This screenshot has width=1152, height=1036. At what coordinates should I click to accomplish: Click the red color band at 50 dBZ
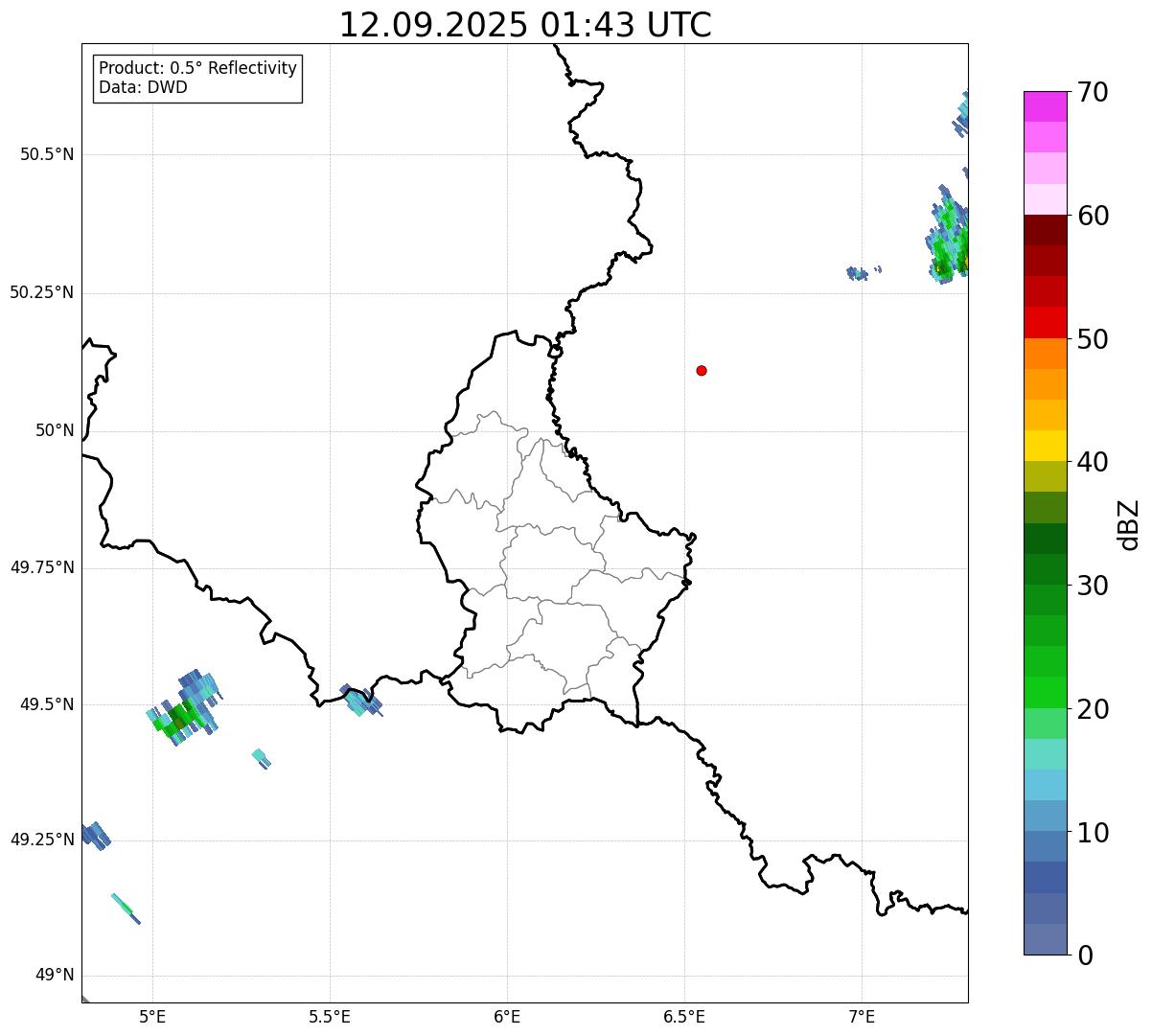click(x=1045, y=322)
